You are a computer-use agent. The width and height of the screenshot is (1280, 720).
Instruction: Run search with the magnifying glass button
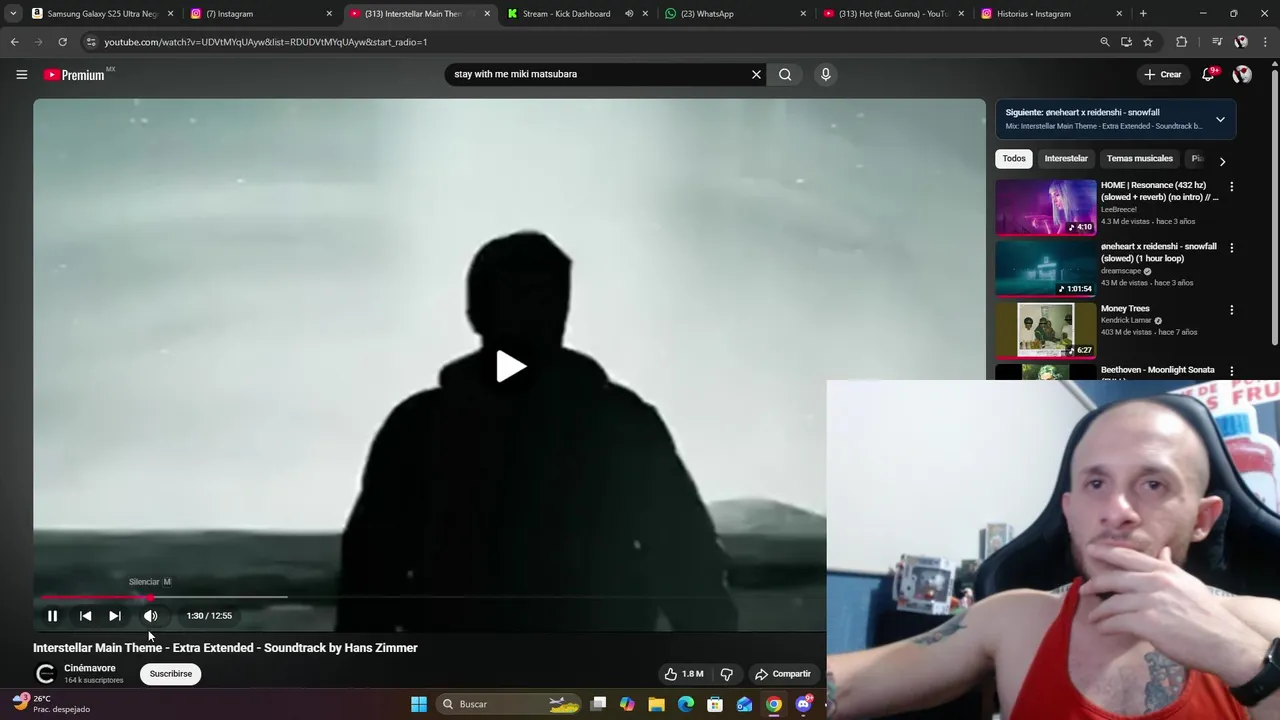[x=785, y=74]
